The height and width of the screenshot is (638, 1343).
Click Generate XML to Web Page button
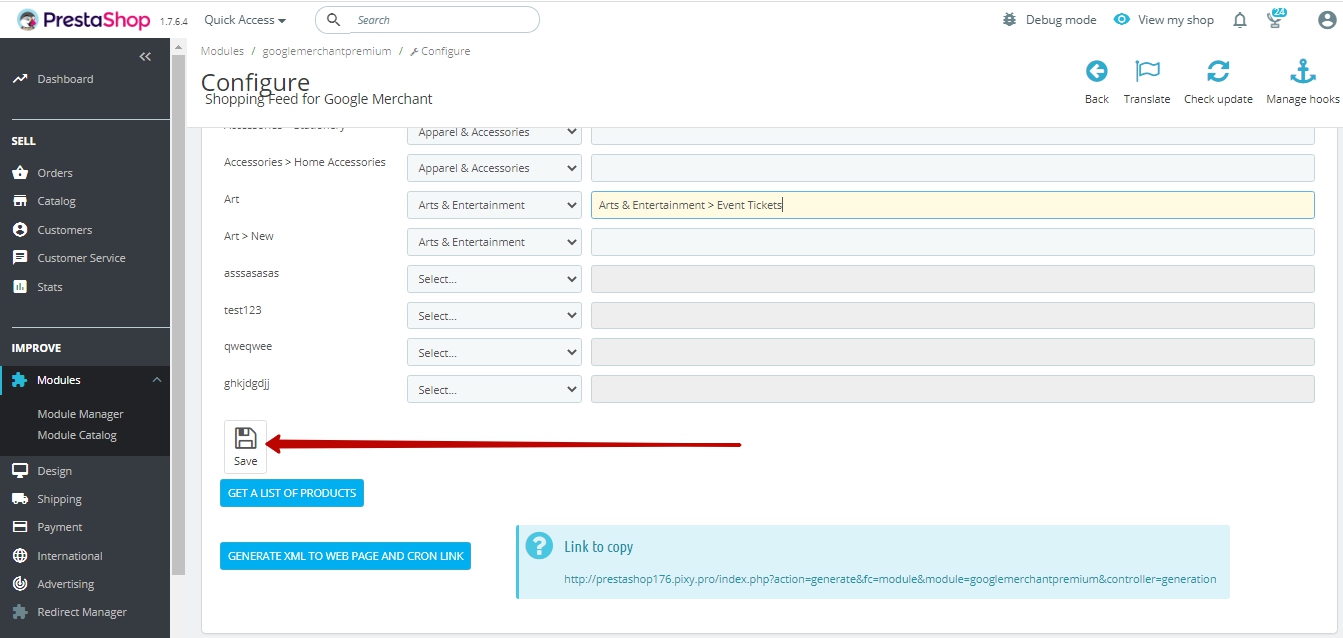(x=345, y=556)
